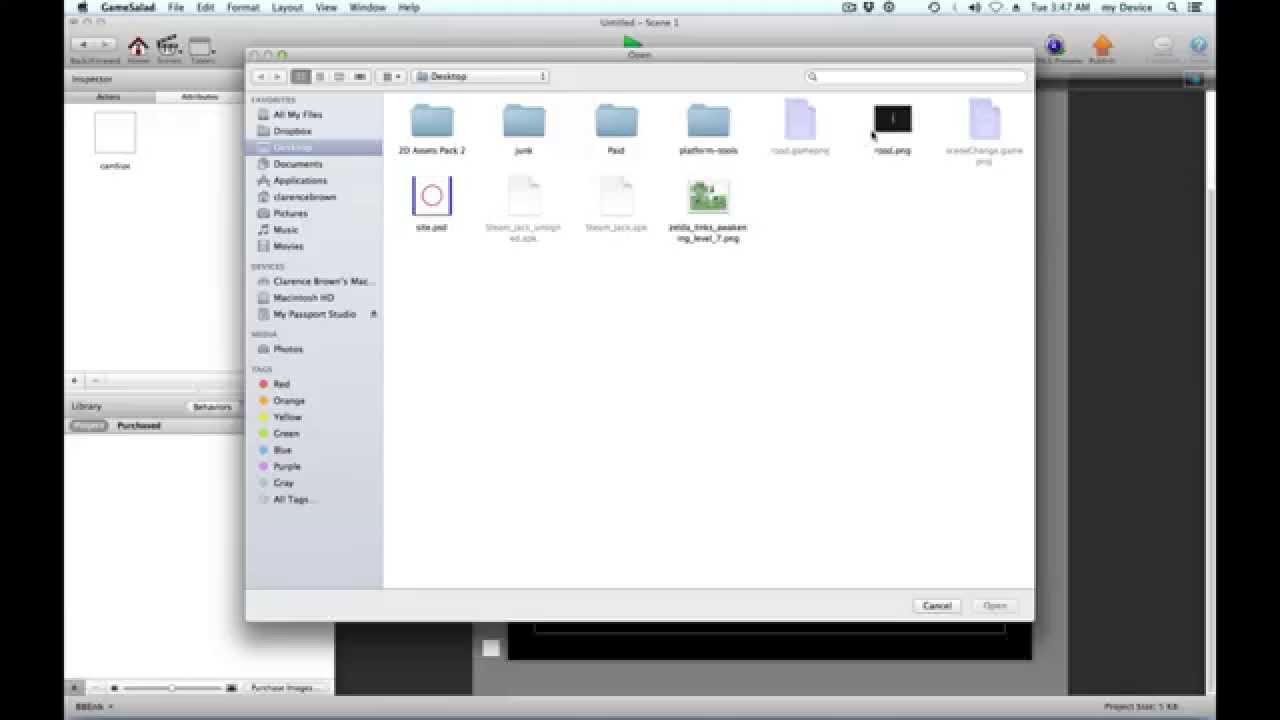Select the platform-tools folder
The width and height of the screenshot is (1280, 720).
click(708, 121)
